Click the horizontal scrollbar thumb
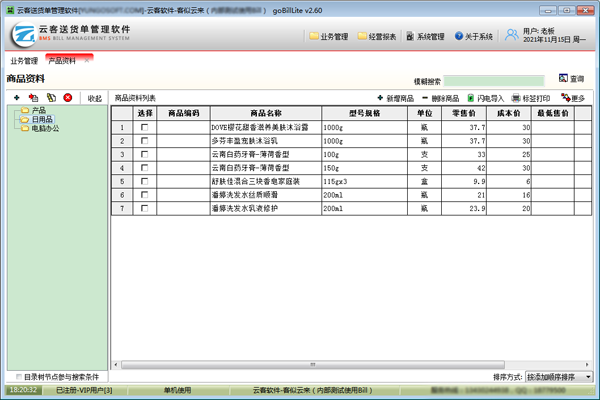This screenshot has width=600, height=400. (313, 364)
